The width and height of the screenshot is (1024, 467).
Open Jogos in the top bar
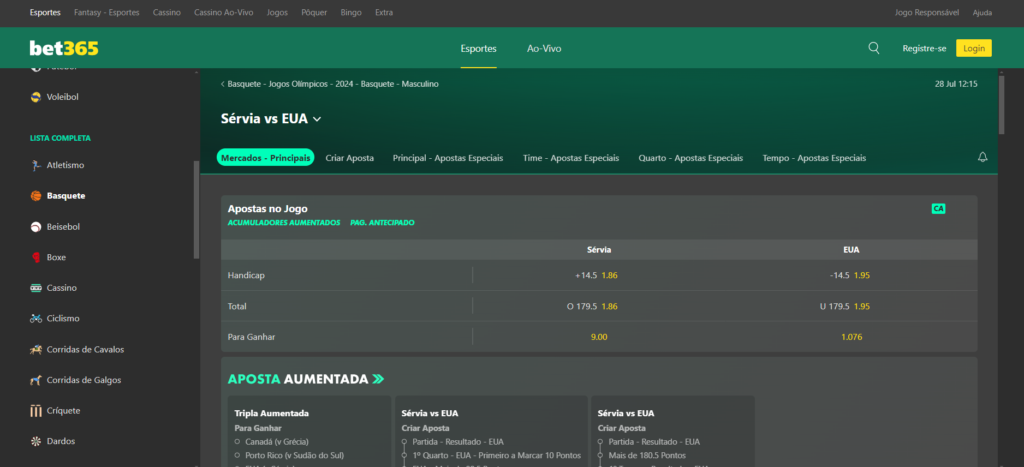pos(277,12)
